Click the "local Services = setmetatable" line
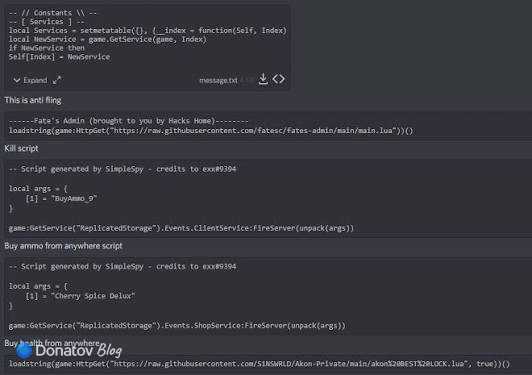 point(148,31)
